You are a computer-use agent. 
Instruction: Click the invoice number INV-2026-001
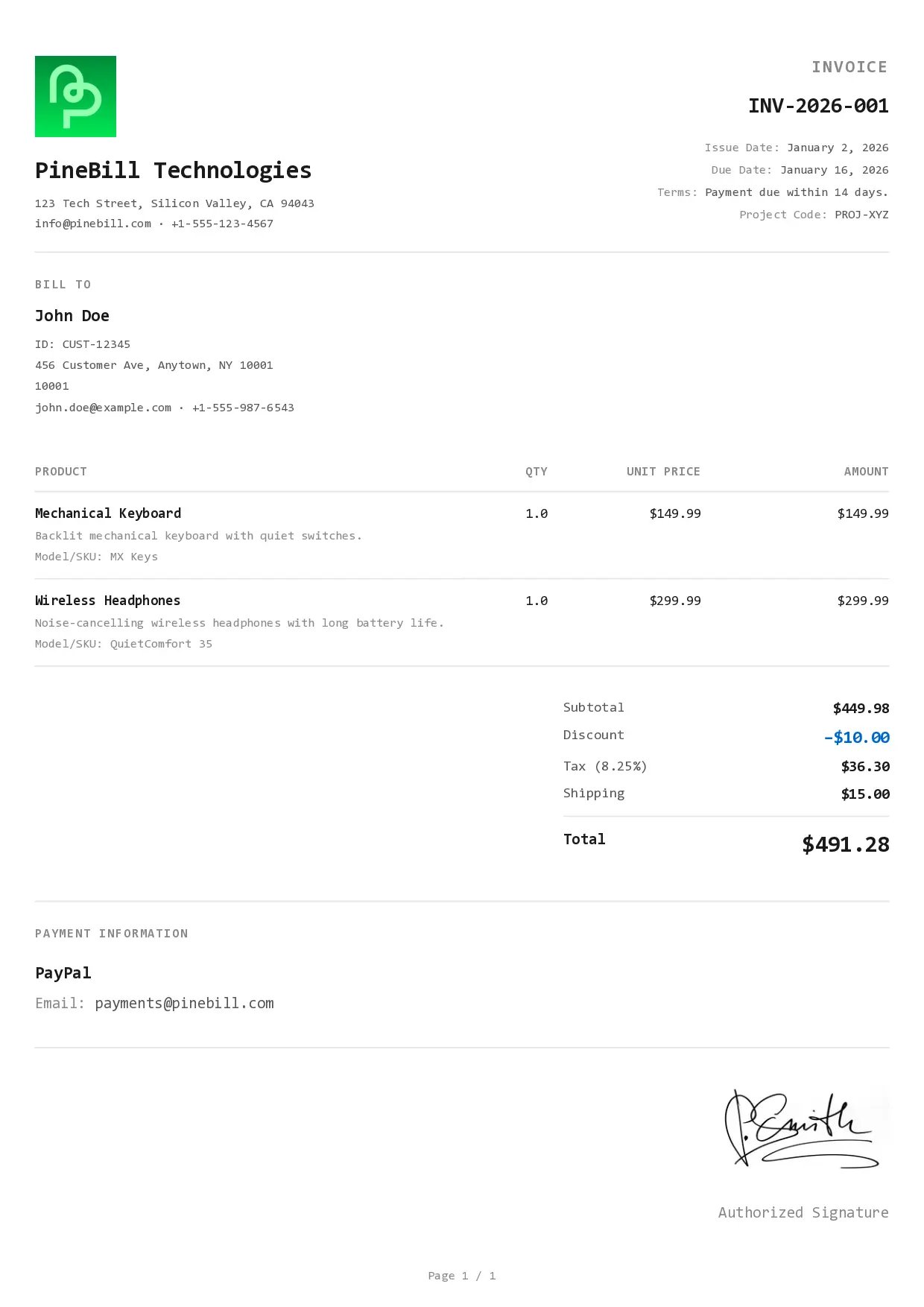tap(817, 106)
